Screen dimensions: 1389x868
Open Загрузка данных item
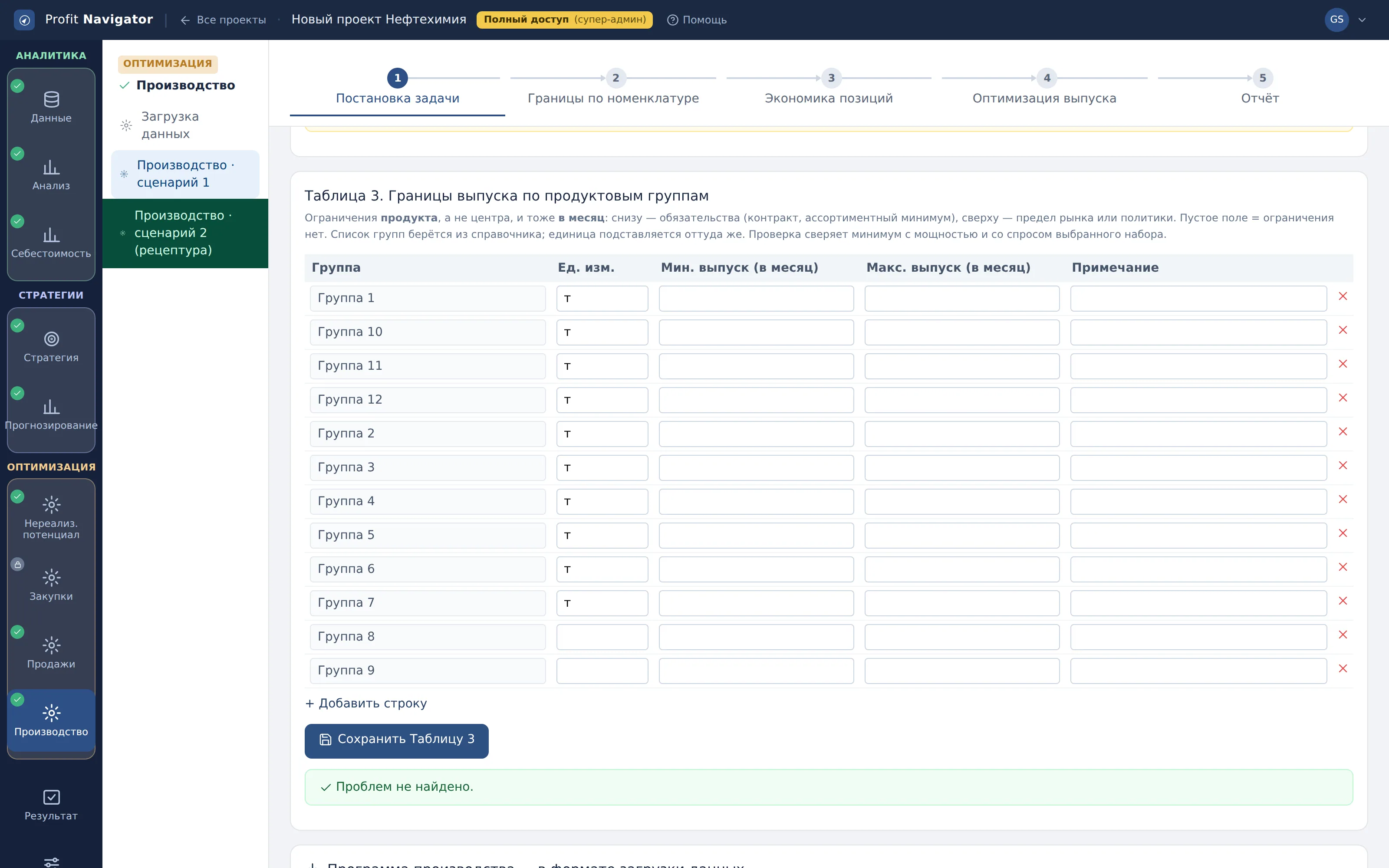[185, 125]
